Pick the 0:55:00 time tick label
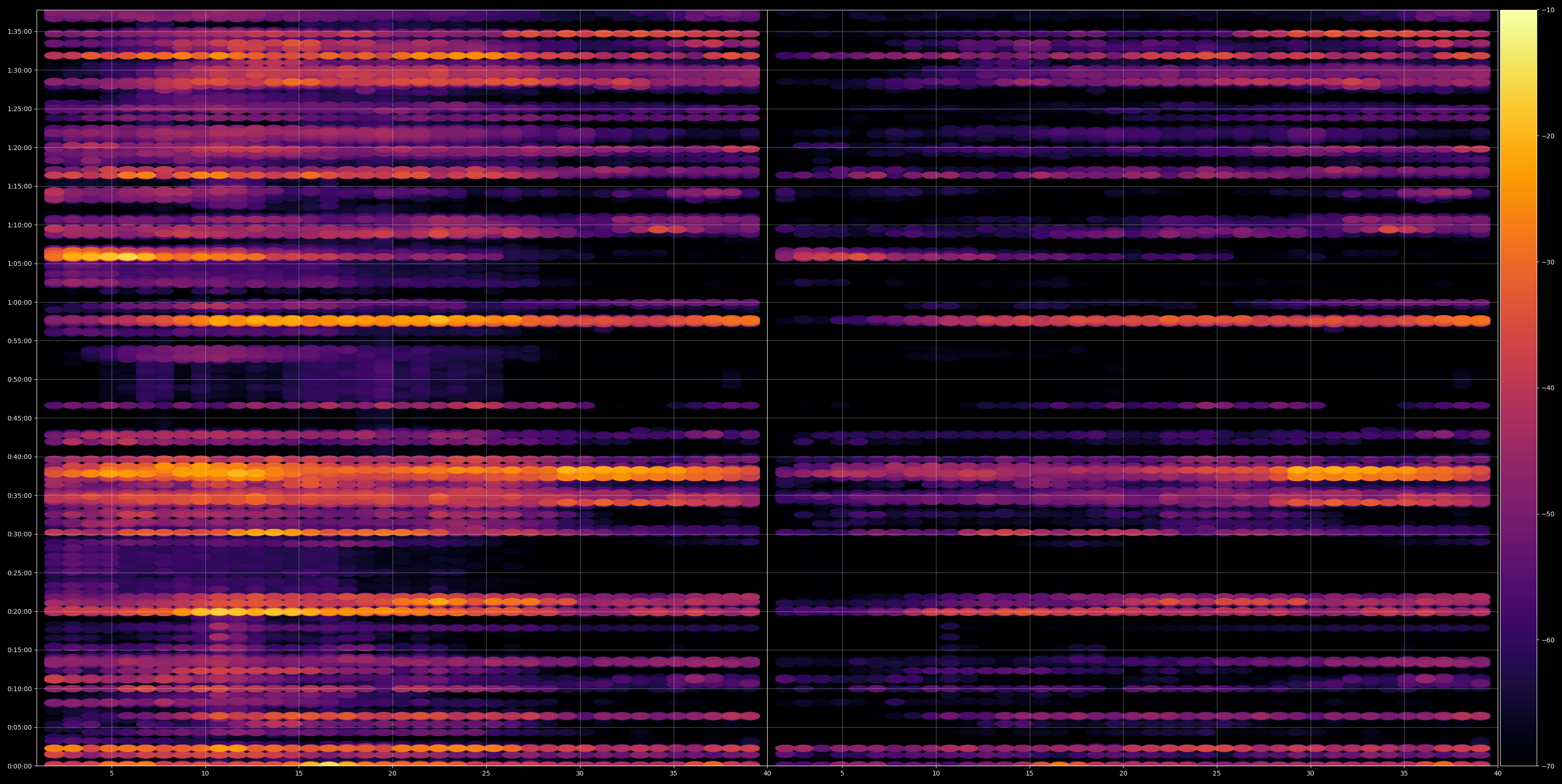Image resolution: width=1562 pixels, height=784 pixels. 19,341
